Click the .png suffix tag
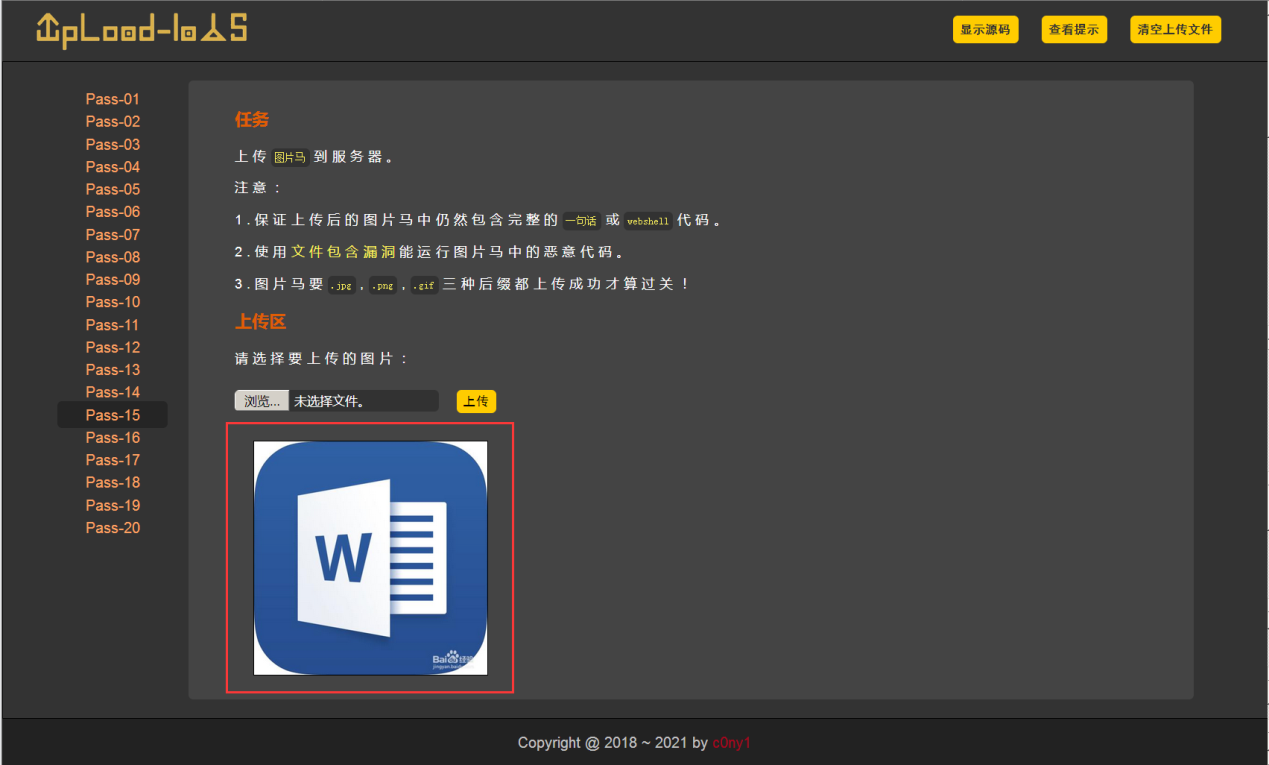Viewport: 1269px width, 765px height. (x=383, y=285)
